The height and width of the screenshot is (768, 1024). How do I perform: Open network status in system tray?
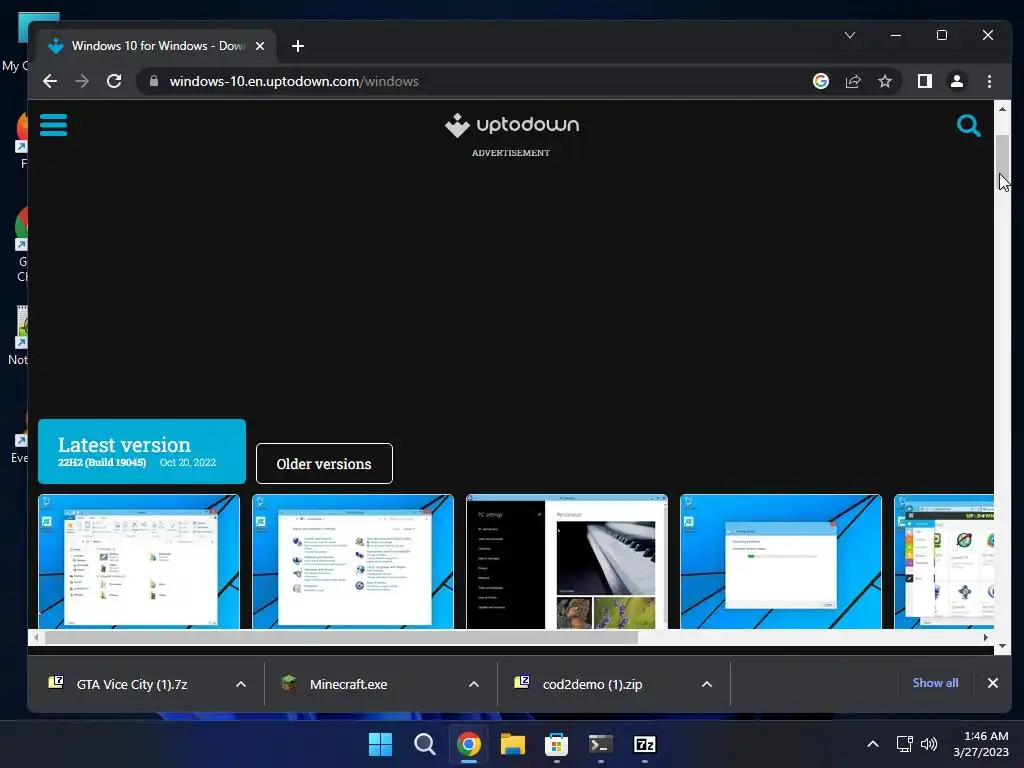click(904, 744)
